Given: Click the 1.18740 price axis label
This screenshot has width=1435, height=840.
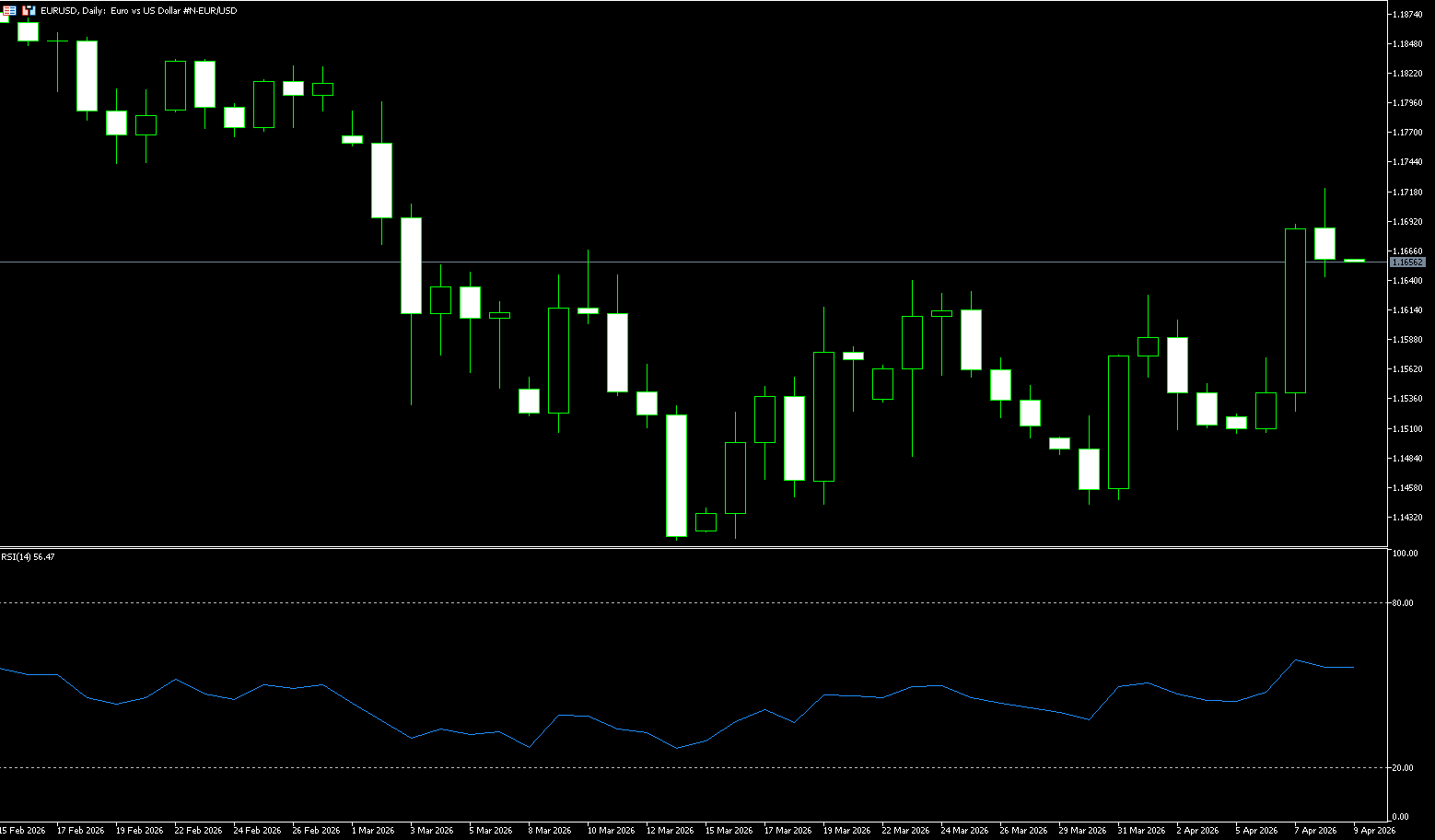Looking at the screenshot, I should 1407,15.
